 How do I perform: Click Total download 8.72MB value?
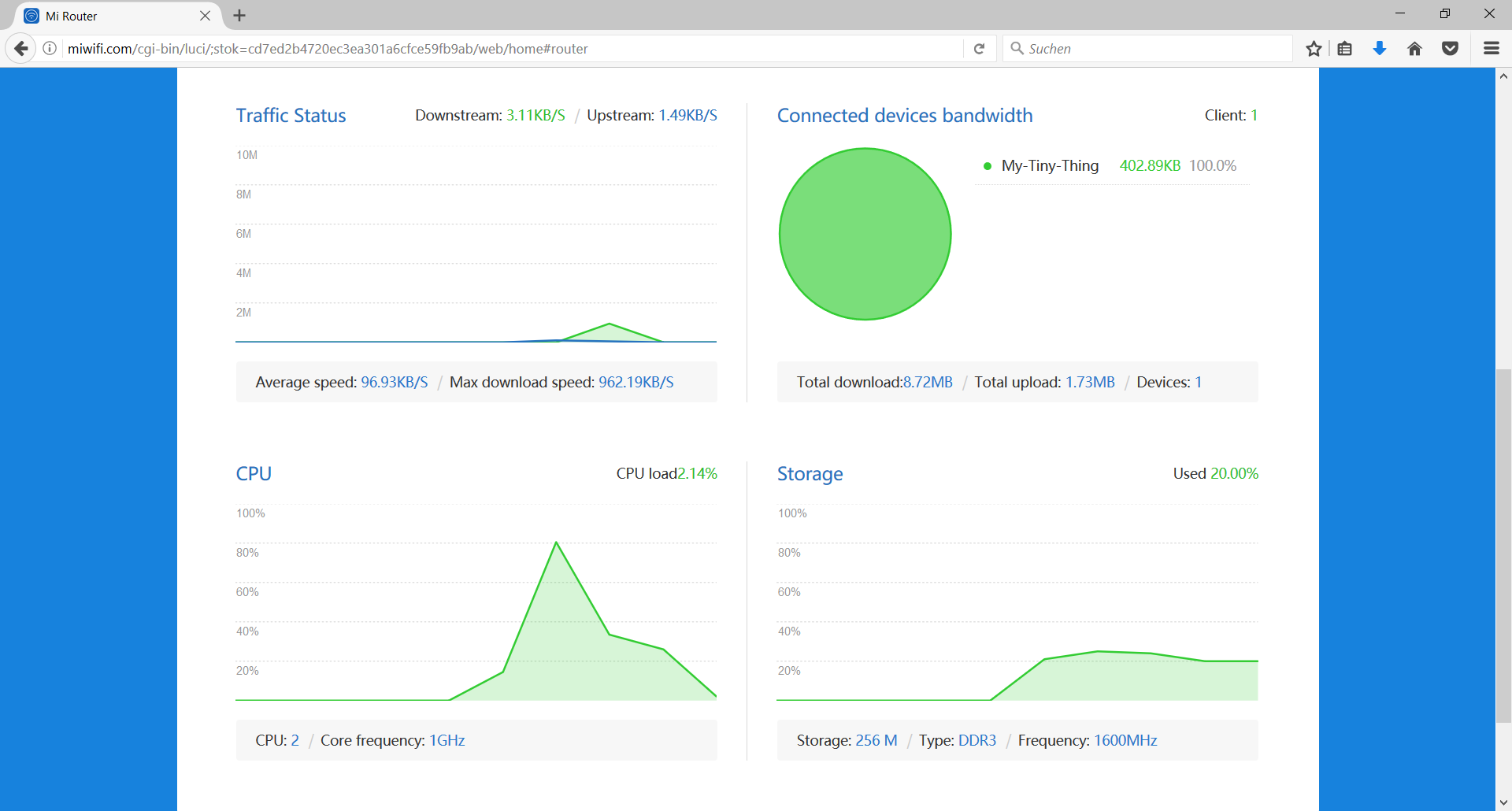click(x=928, y=383)
